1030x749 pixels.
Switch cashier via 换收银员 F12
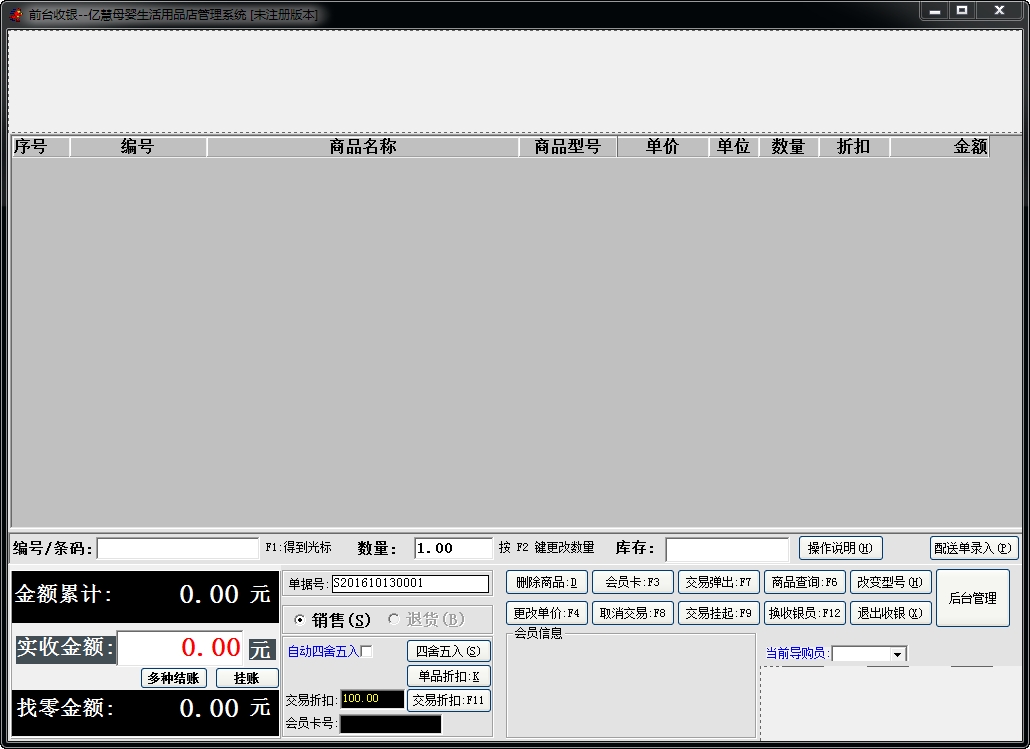point(804,613)
